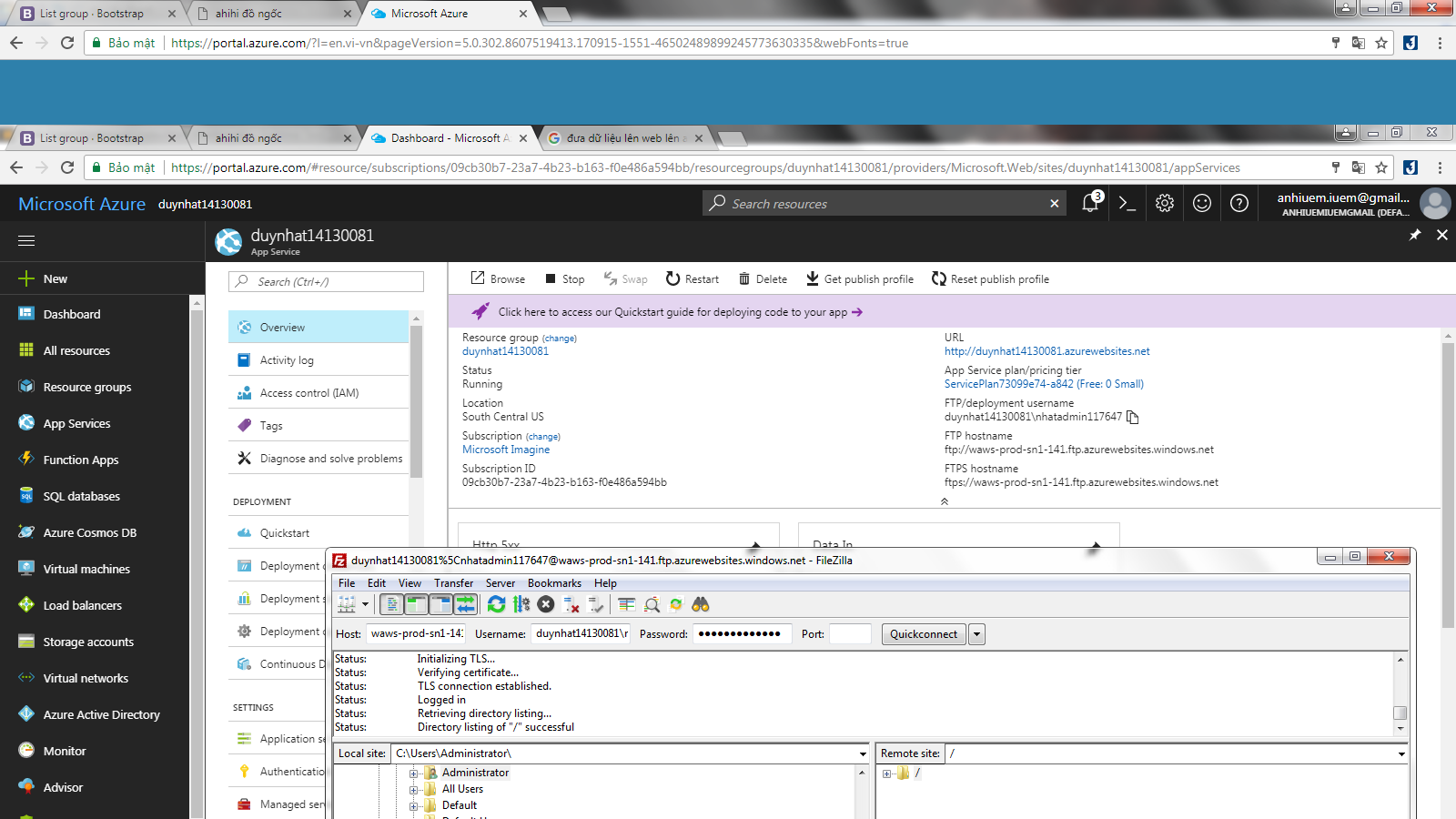The width and height of the screenshot is (1456, 819).
Task: Open duynhat14130081.azurewebsites.net URL link
Action: [1046, 351]
